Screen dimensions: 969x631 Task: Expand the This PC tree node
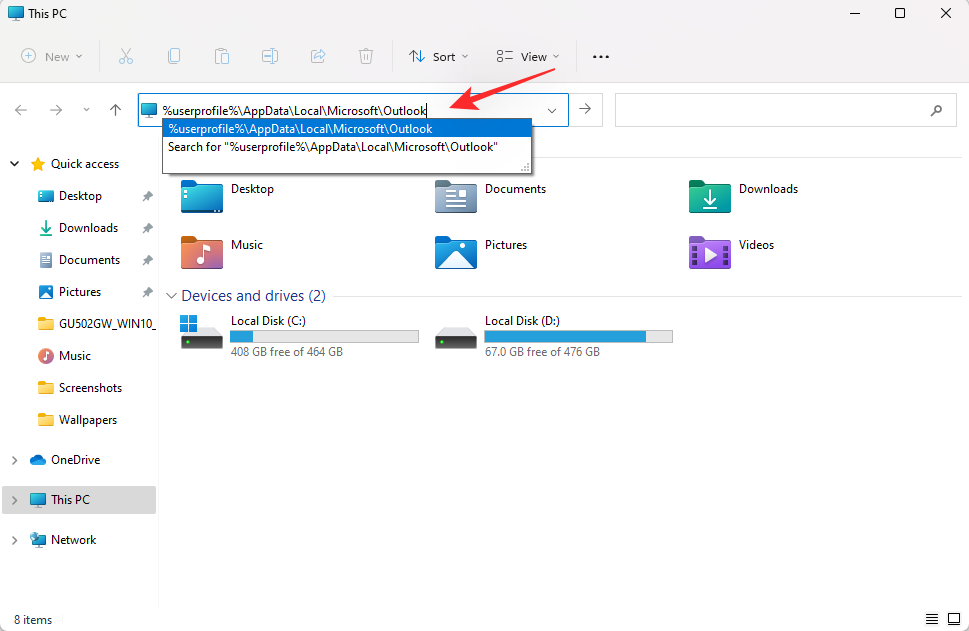coord(14,499)
